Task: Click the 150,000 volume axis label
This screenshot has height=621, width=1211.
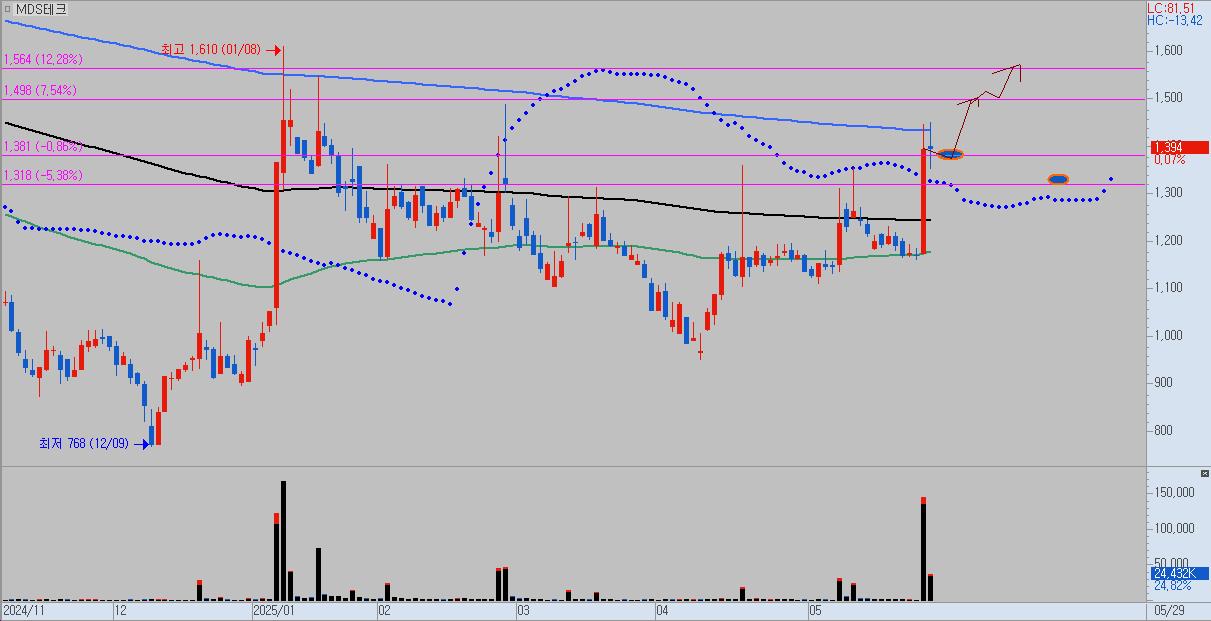Action: (1175, 493)
